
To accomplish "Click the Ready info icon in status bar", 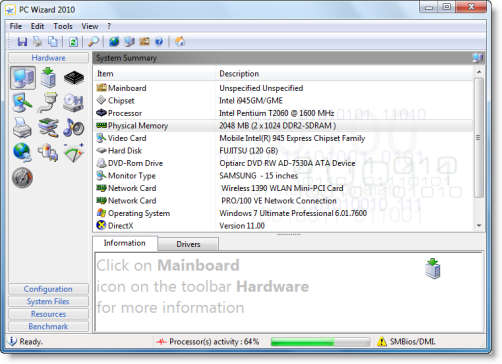I will [x=12, y=341].
